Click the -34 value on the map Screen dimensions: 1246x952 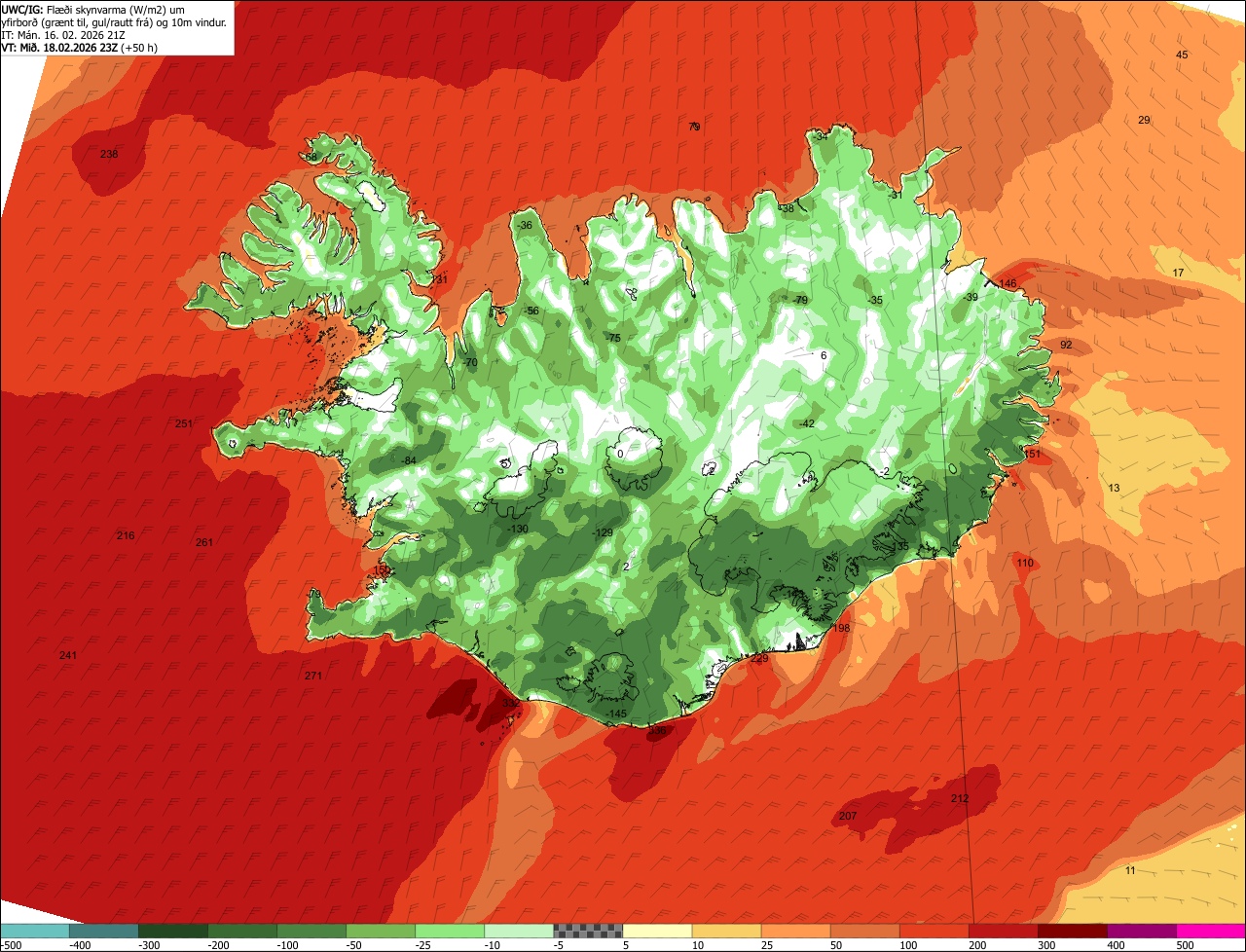pyautogui.click(x=821, y=137)
